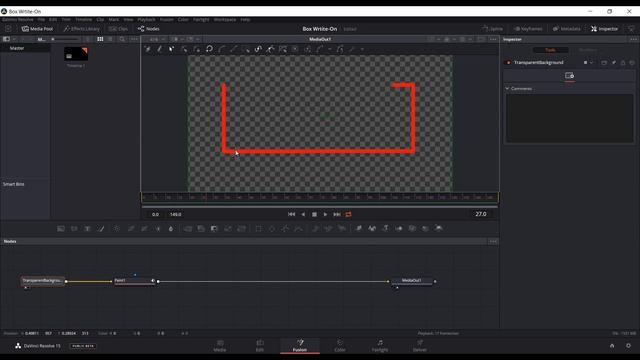Toggle the Effects Library panel
This screenshot has width=640, height=360.
[82, 29]
